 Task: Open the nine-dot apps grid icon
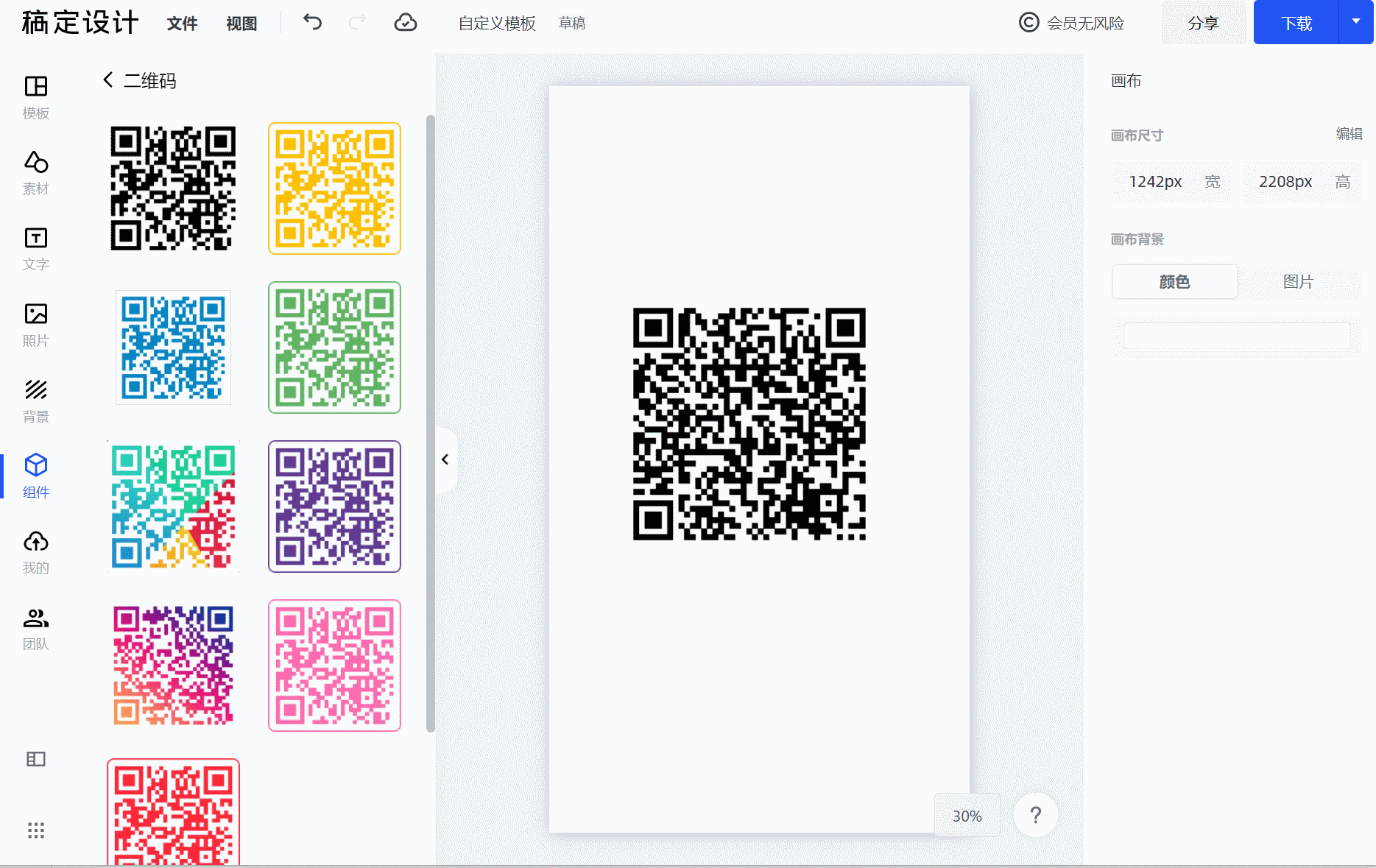(x=36, y=830)
